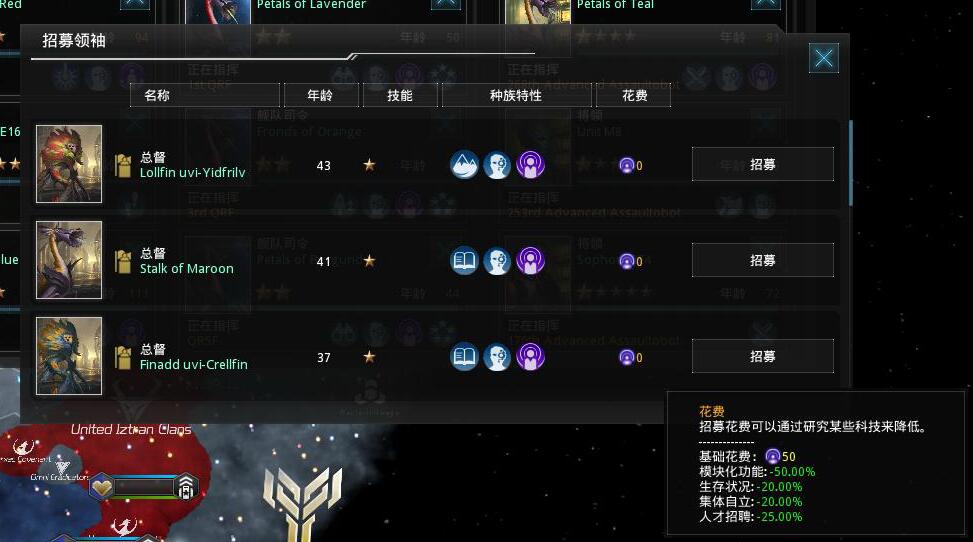The width and height of the screenshot is (973, 542).
Task: Click the mountain trait icon for Lollfin uvi-Yidfrilv
Action: (464, 165)
